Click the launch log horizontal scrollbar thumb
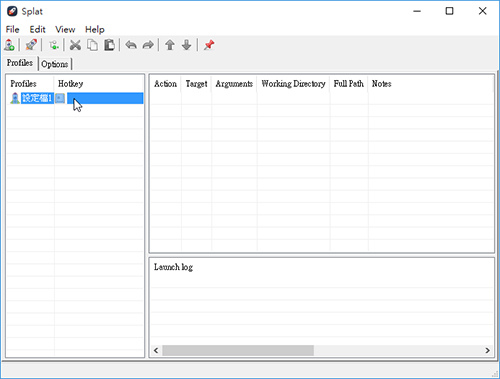 coord(238,350)
